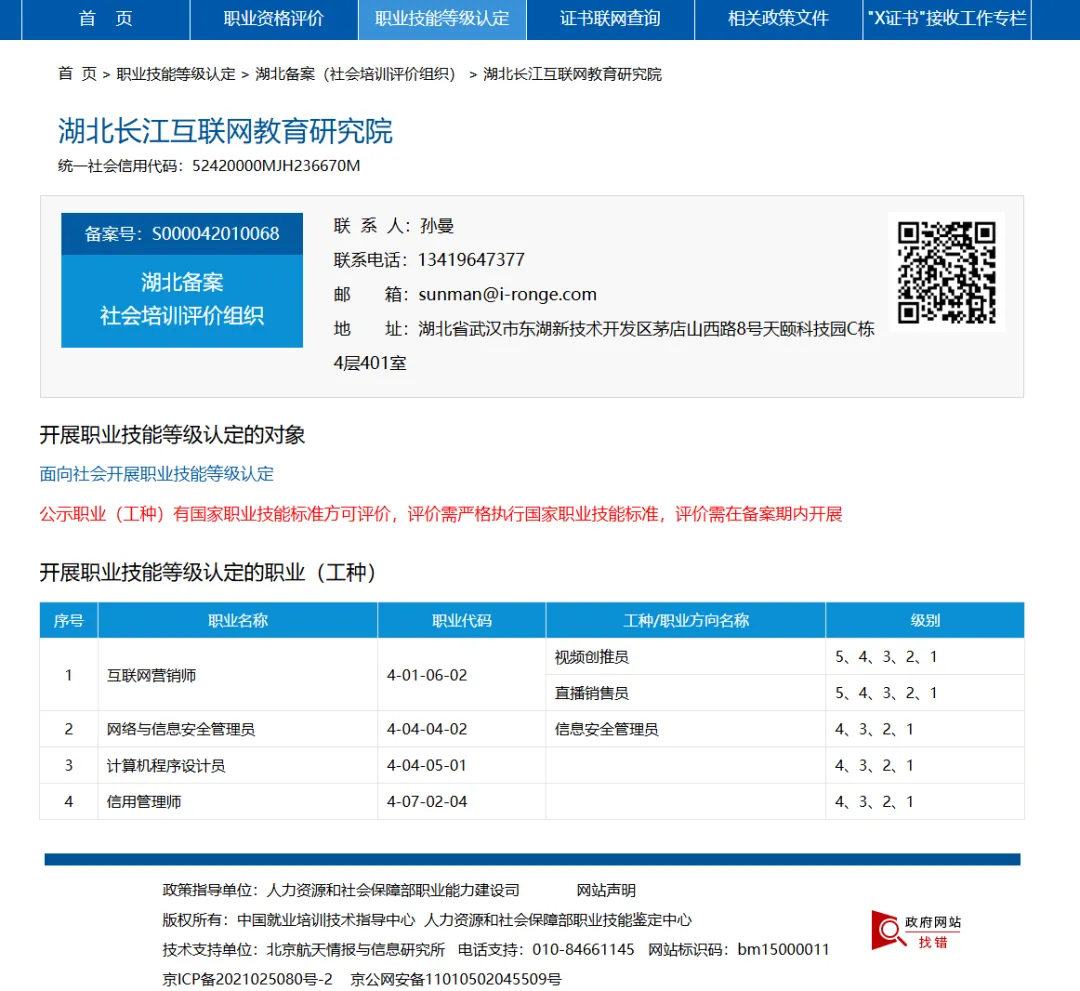Click the 职业技能等级认定 breadcrumb link
The width and height of the screenshot is (1080, 991).
[176, 74]
